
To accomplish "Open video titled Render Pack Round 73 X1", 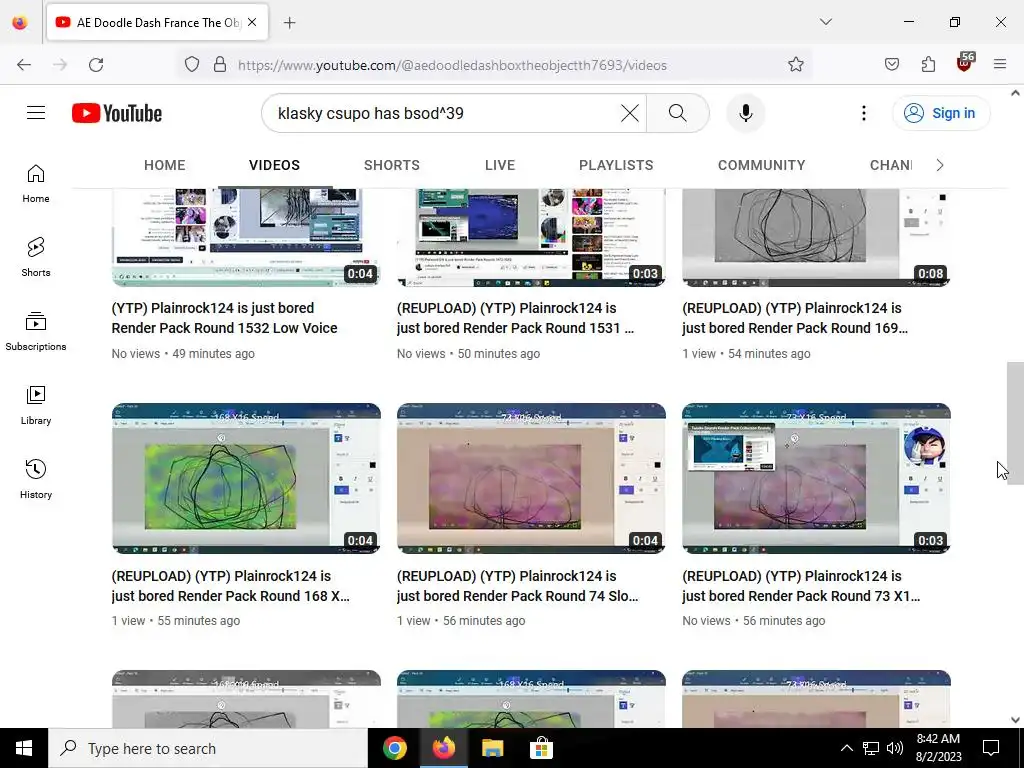I will click(801, 586).
